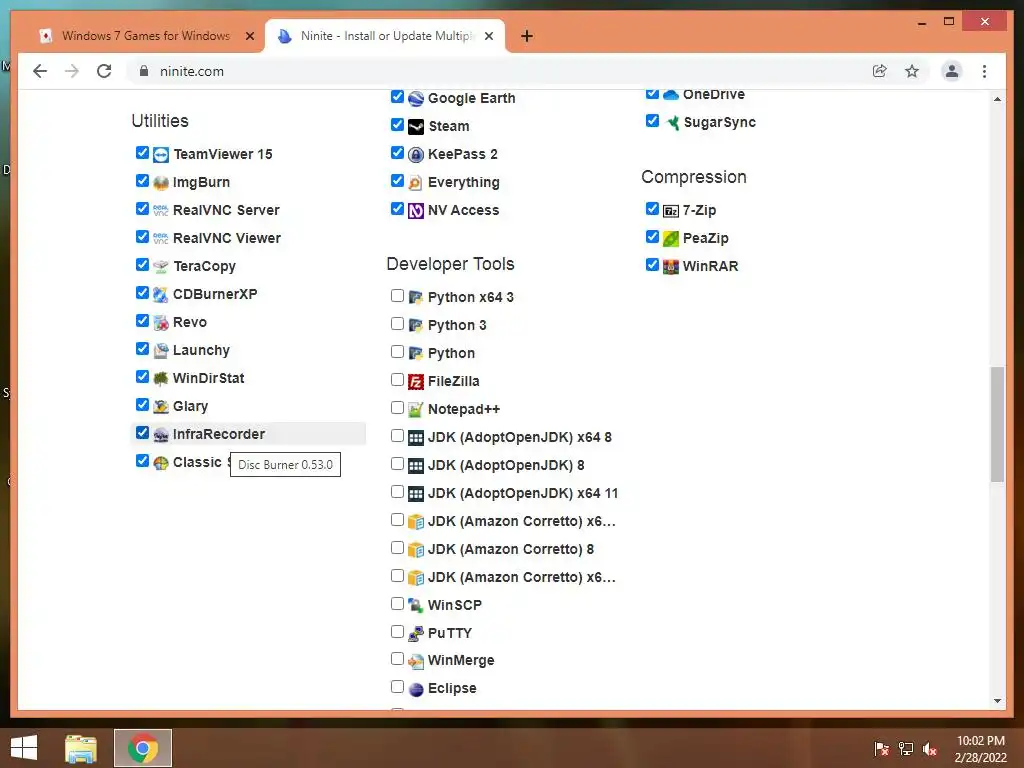
Task: Close the Windows 7 Games tab
Action: coord(249,37)
